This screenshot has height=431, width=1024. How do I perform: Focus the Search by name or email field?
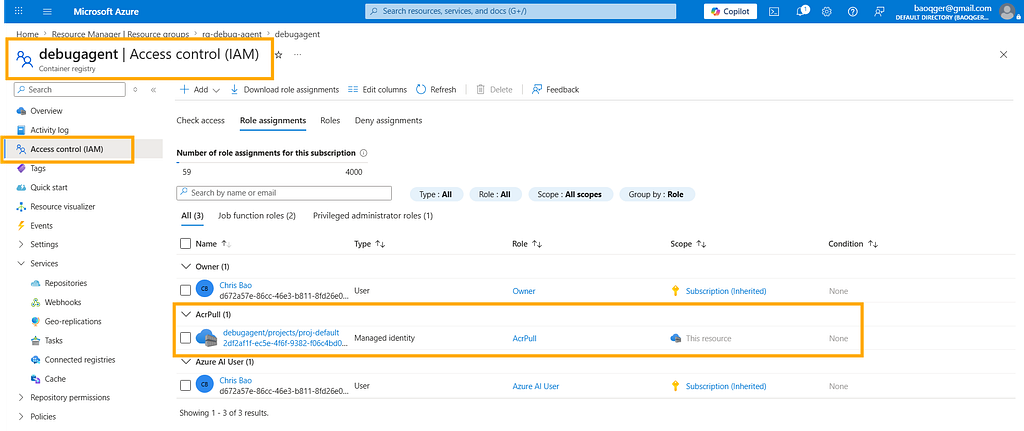click(x=284, y=193)
